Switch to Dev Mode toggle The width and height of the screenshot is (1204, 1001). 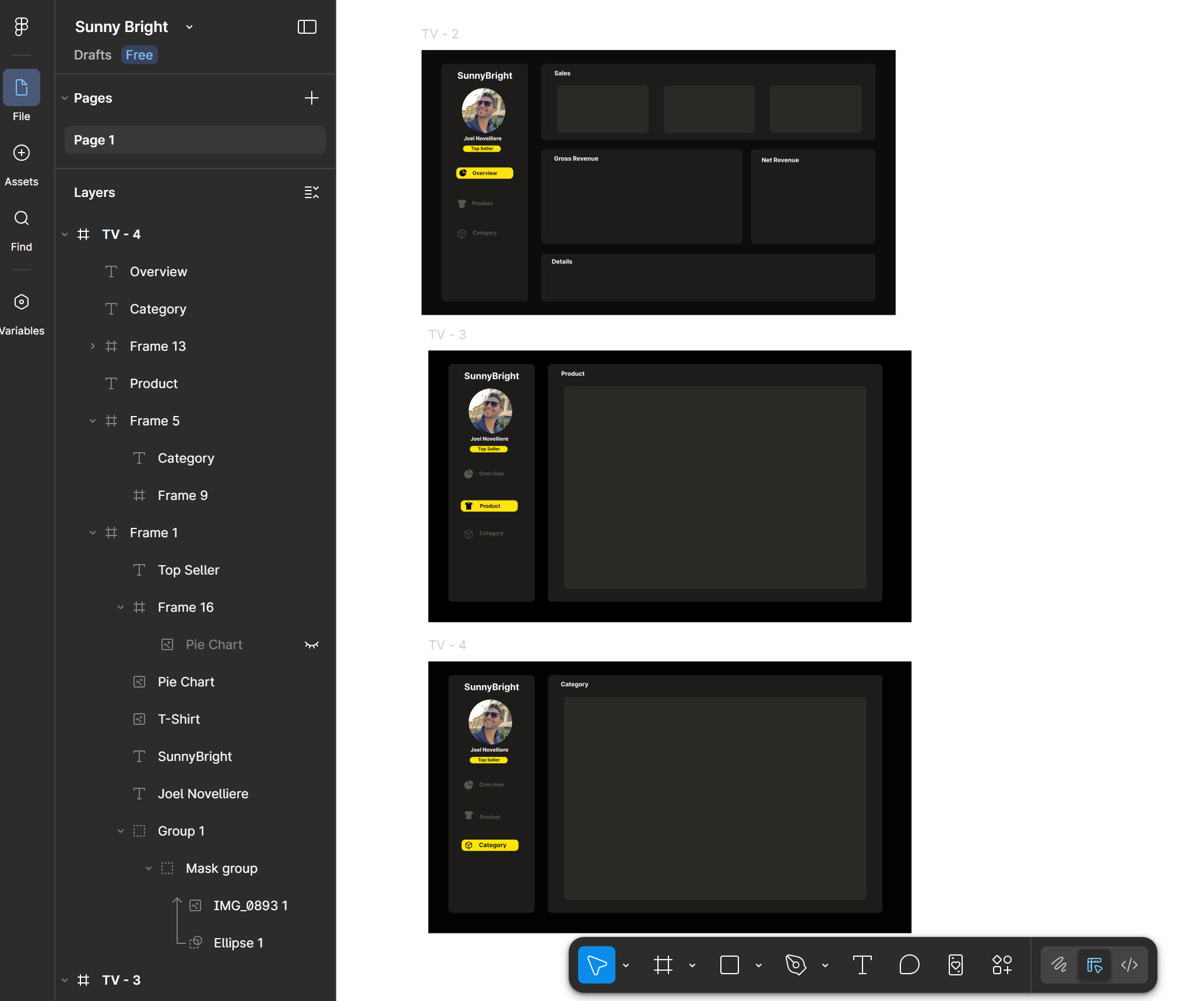pyautogui.click(x=1129, y=965)
